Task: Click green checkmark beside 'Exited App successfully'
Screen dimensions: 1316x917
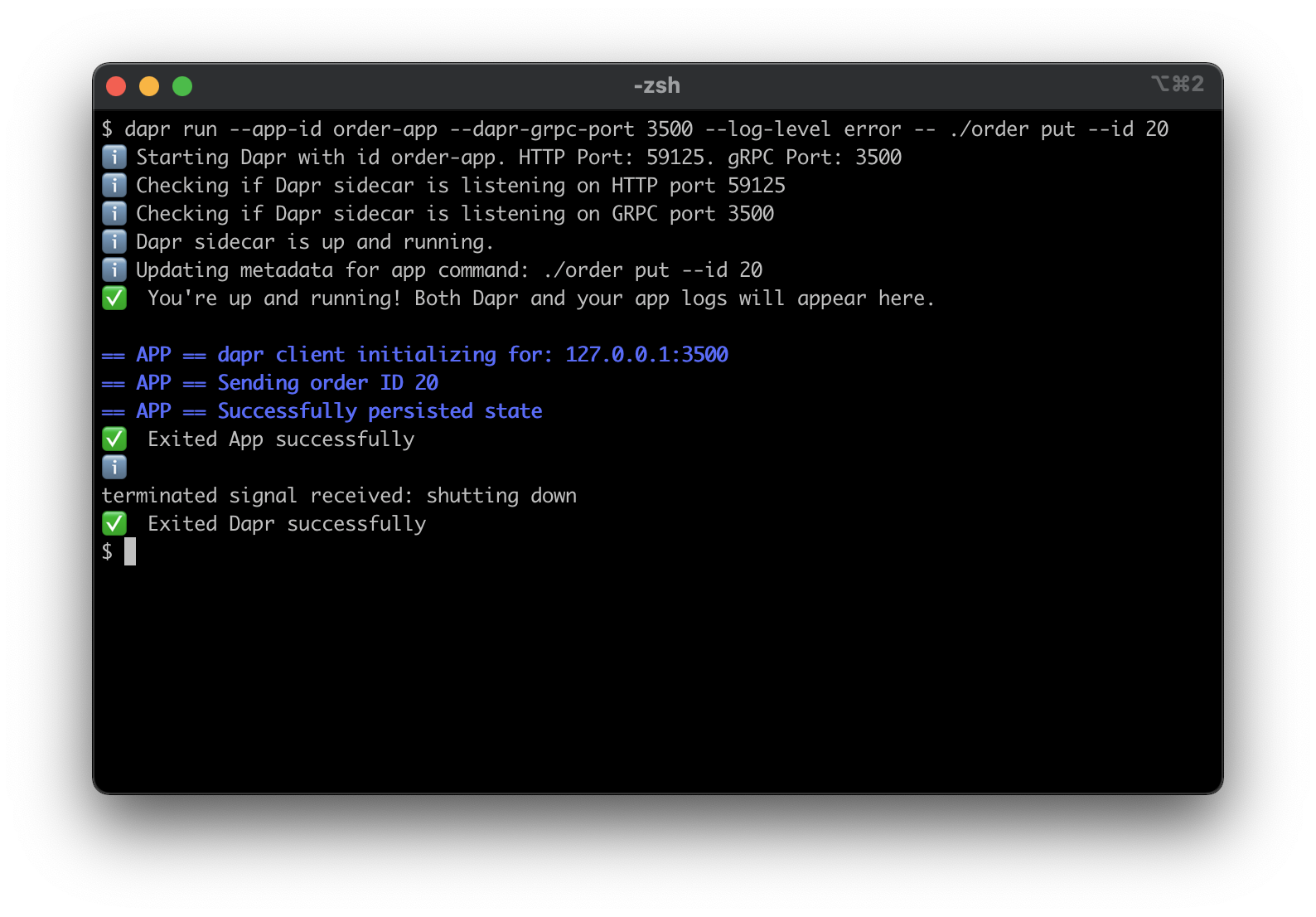Action: coord(114,439)
